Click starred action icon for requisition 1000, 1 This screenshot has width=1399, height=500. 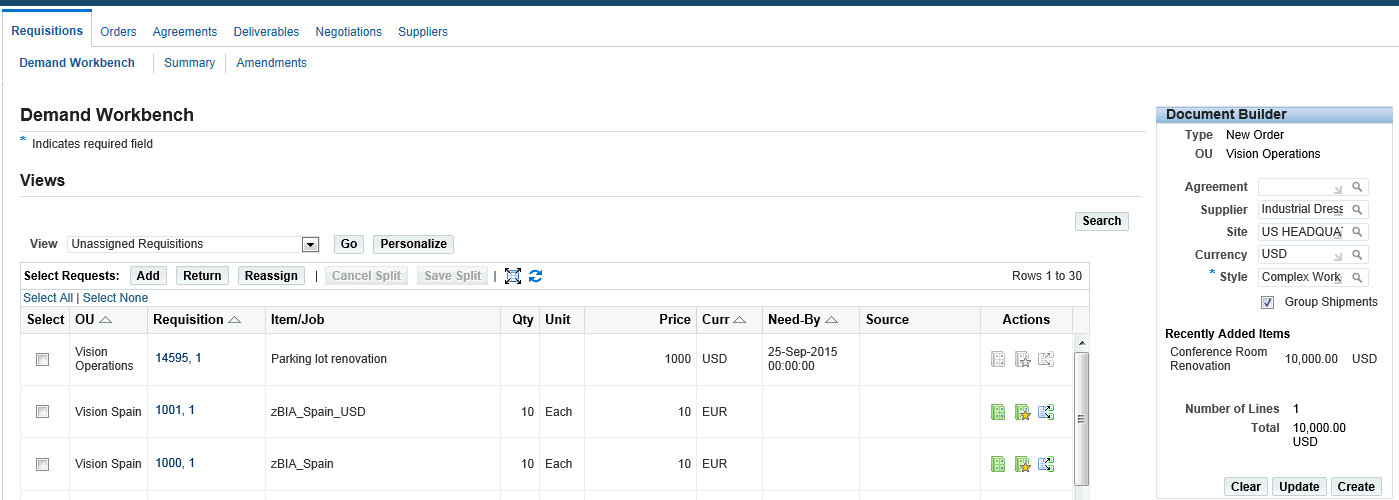point(1022,464)
